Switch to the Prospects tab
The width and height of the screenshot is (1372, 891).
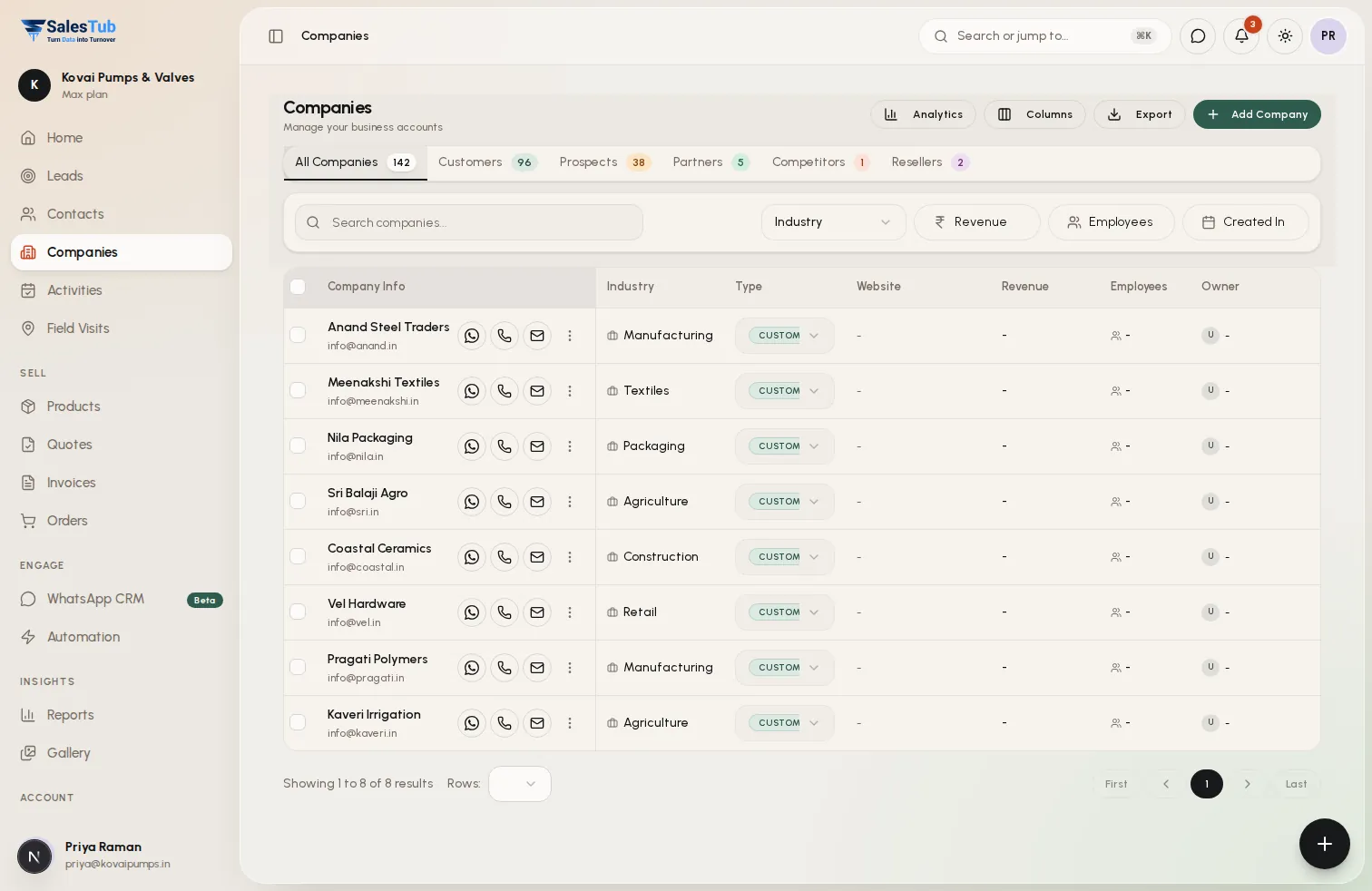click(x=605, y=162)
